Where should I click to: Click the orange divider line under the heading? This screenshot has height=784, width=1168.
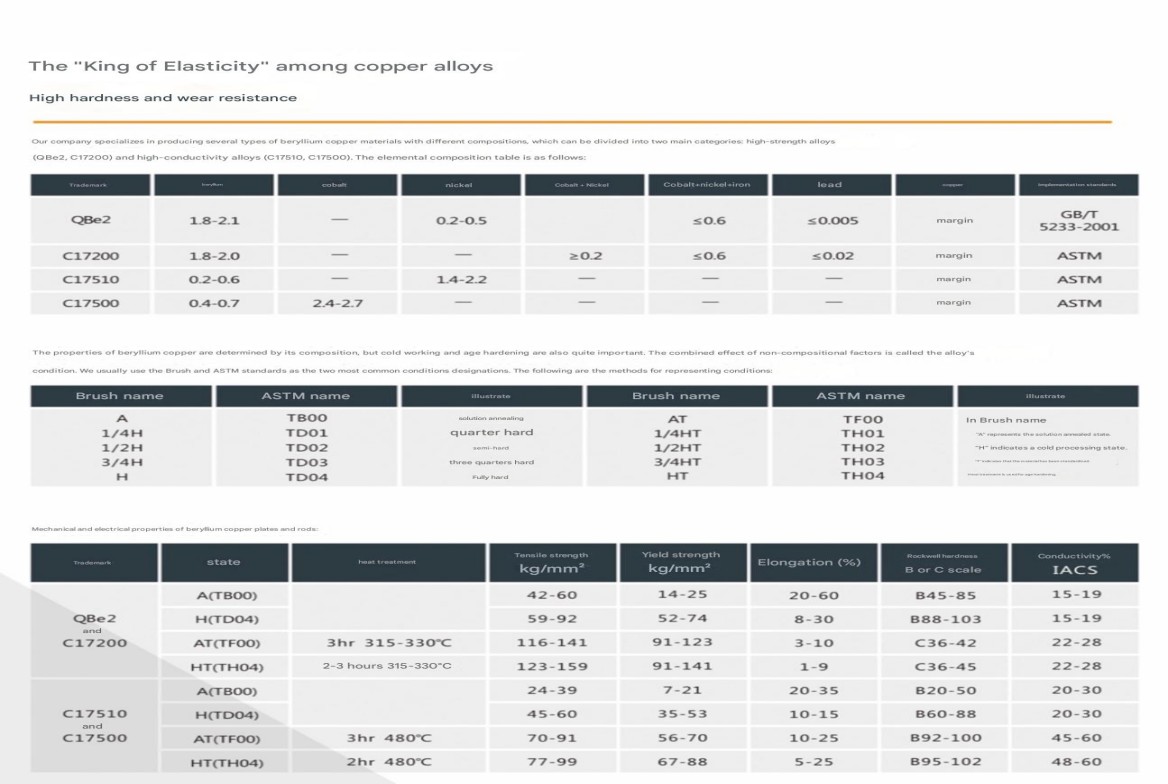[x=570, y=122]
